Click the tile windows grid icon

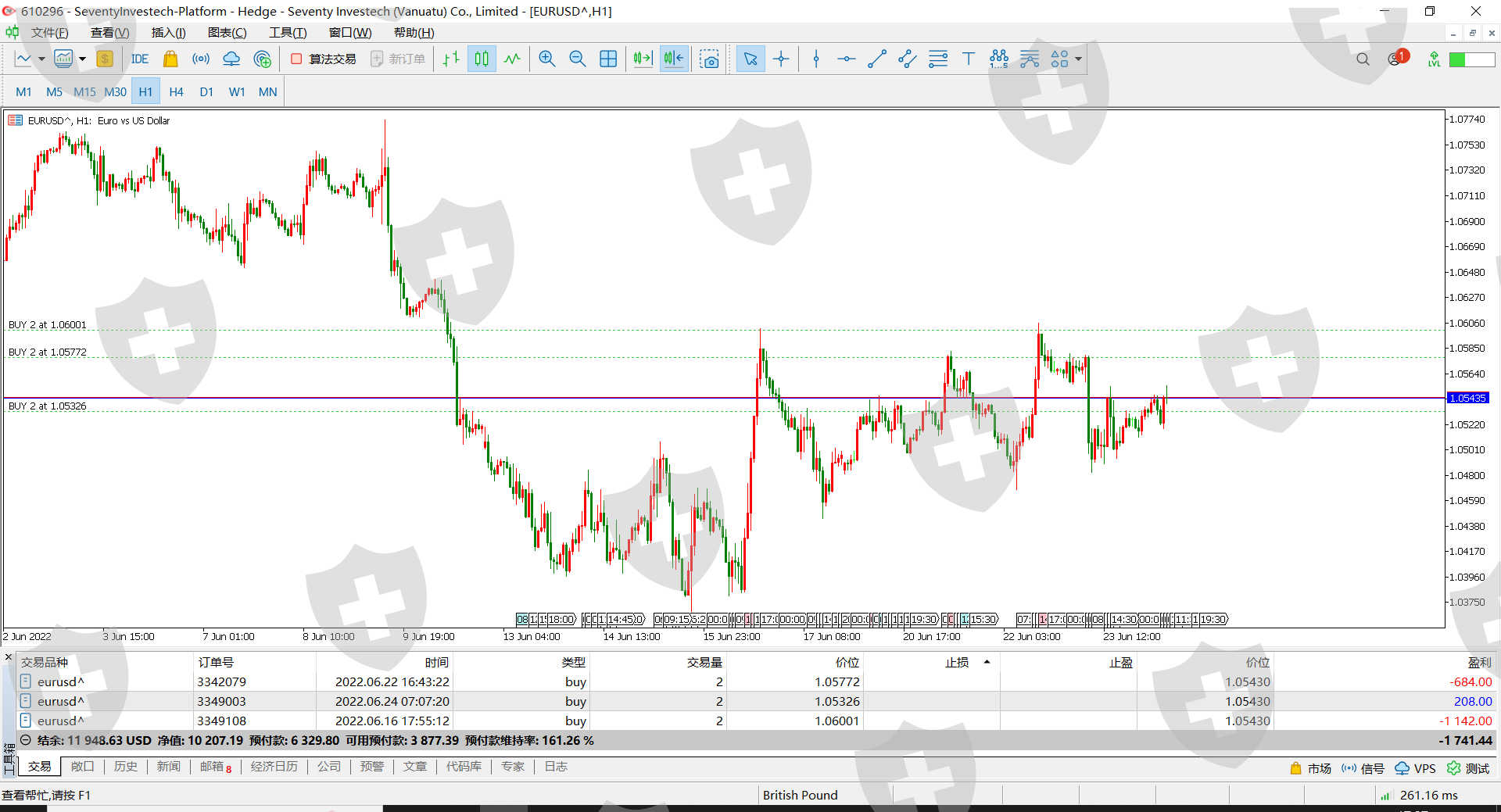(x=607, y=59)
